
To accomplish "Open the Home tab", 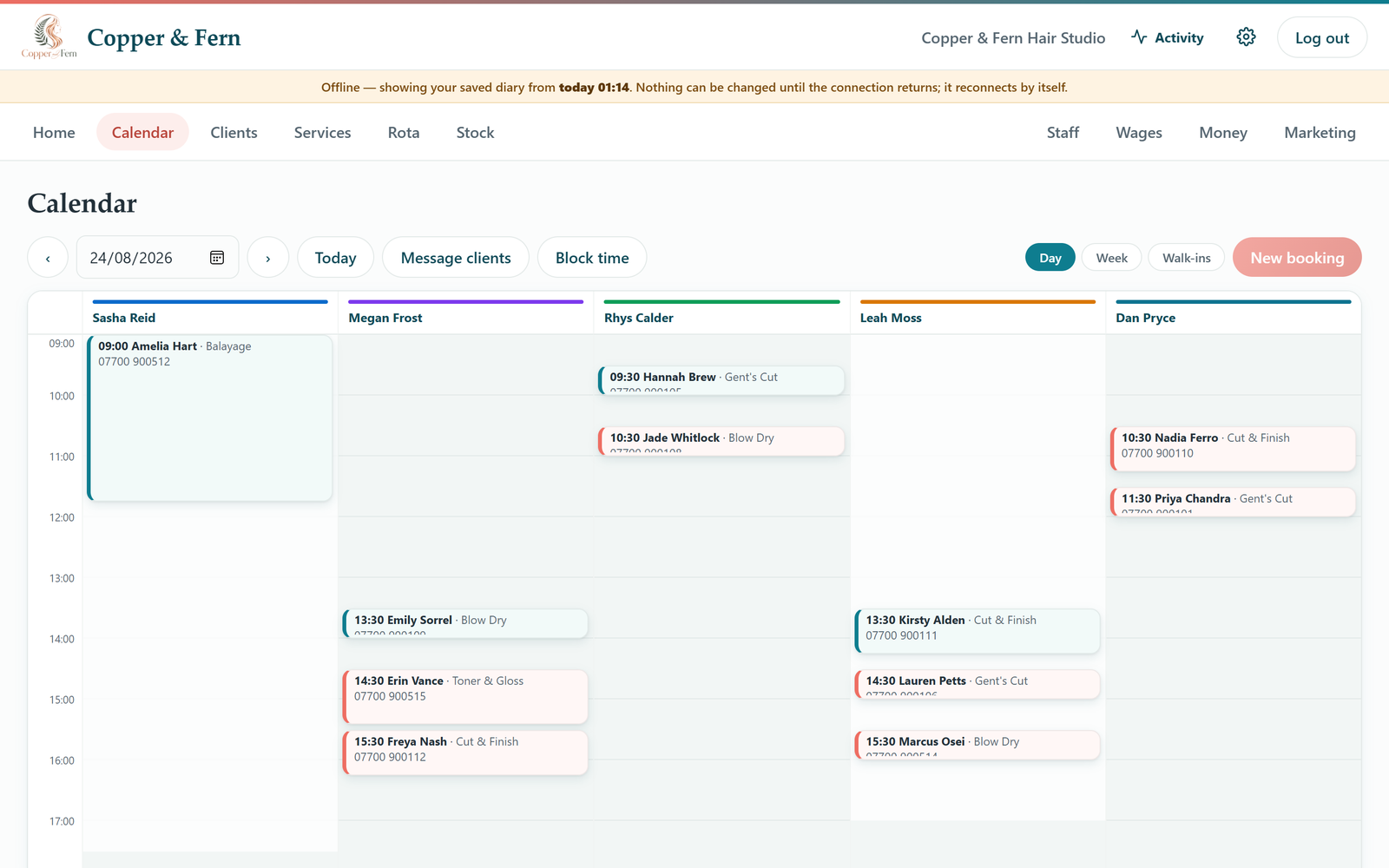I will pyautogui.click(x=54, y=132).
